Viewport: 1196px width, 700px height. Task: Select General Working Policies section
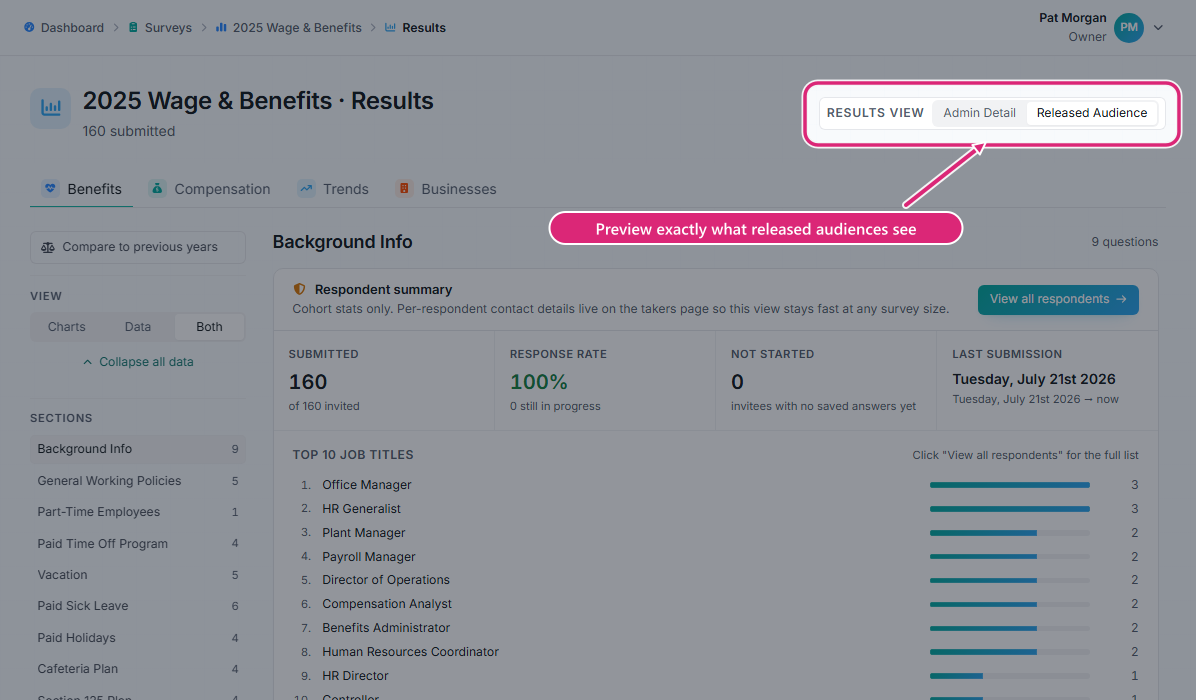(138, 480)
